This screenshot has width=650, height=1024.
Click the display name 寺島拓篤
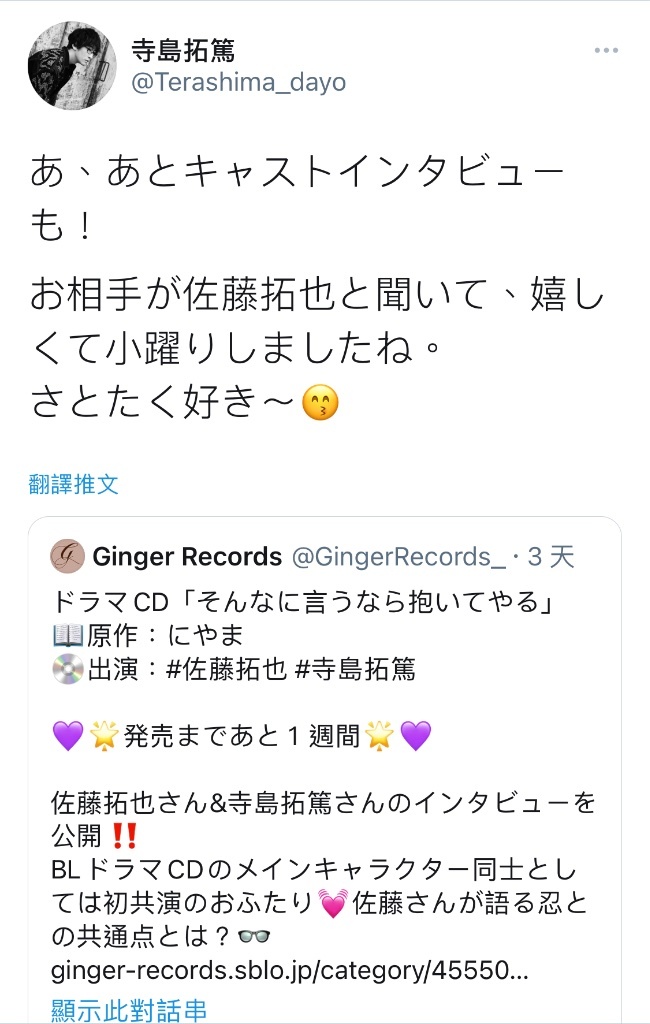183,50
